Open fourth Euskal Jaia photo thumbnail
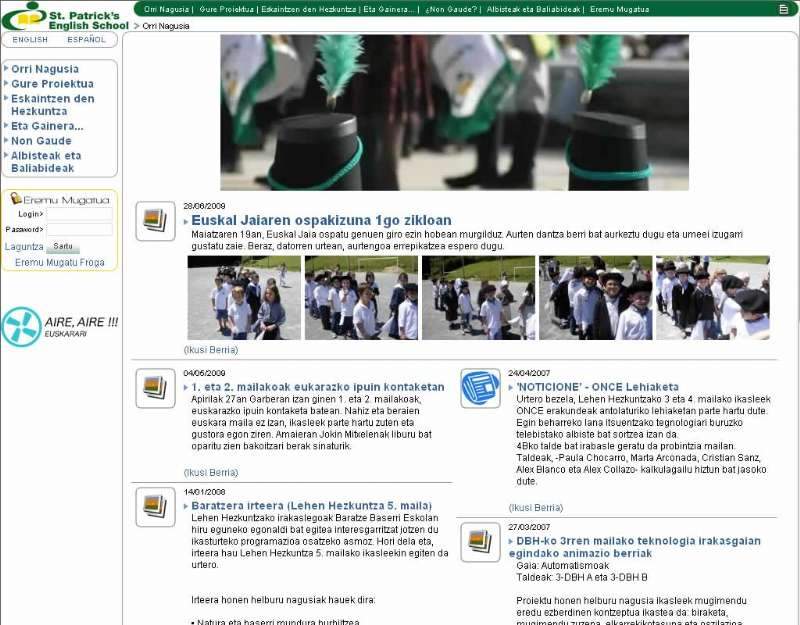Screen dimensions: 800x625 click(595, 298)
